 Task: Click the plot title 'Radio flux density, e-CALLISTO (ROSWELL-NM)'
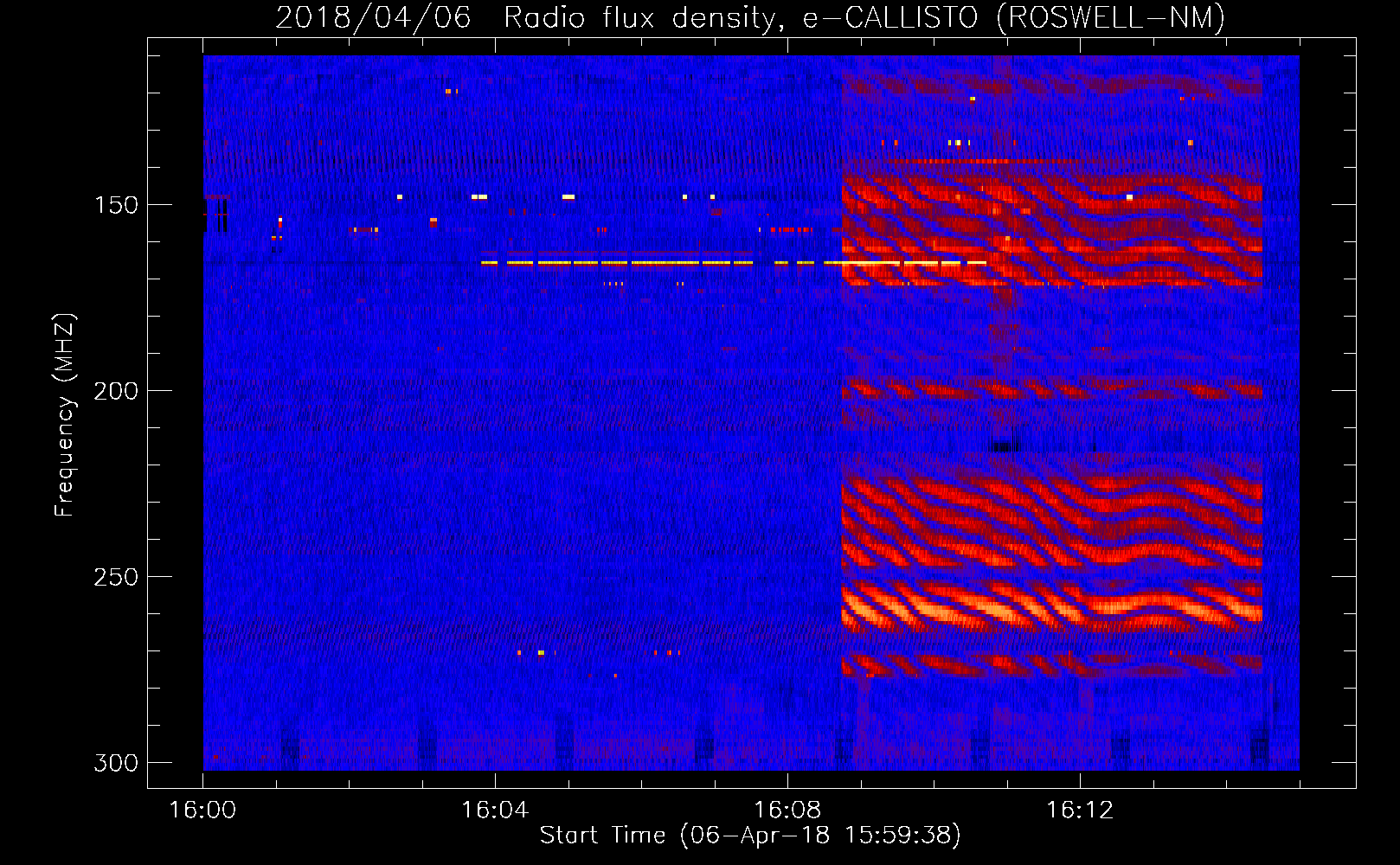[x=864, y=18]
